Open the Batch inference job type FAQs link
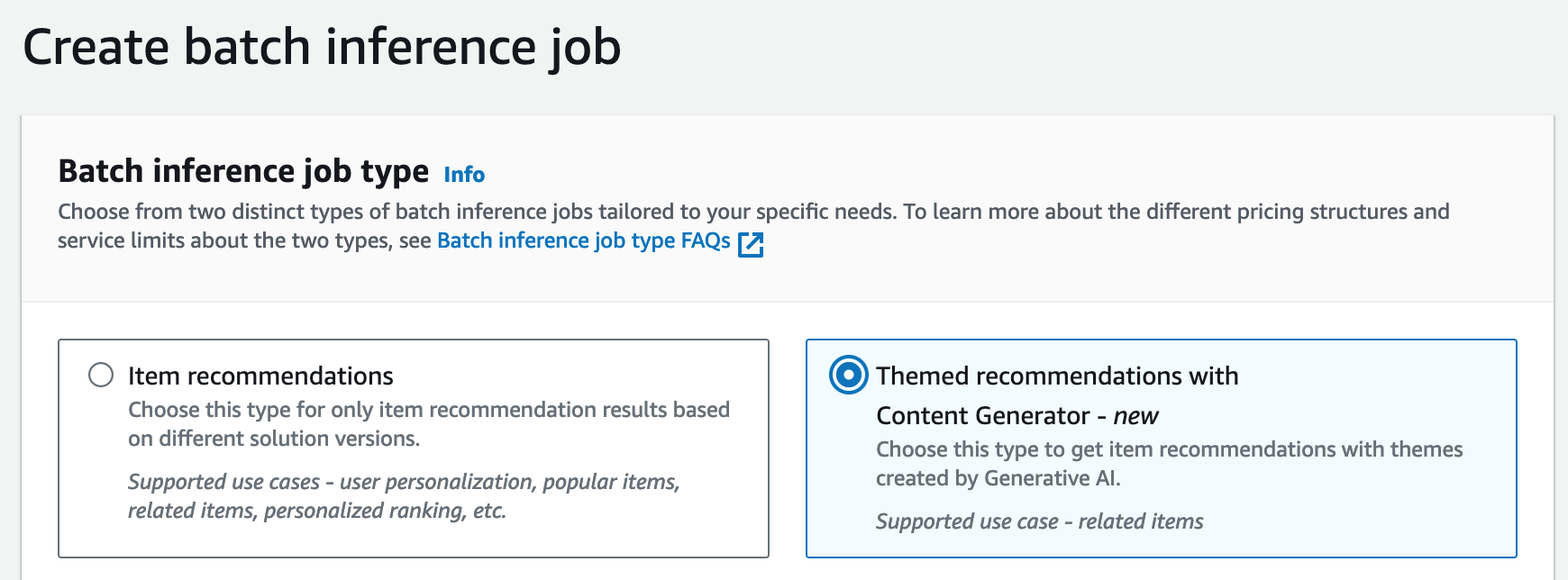 (x=583, y=240)
